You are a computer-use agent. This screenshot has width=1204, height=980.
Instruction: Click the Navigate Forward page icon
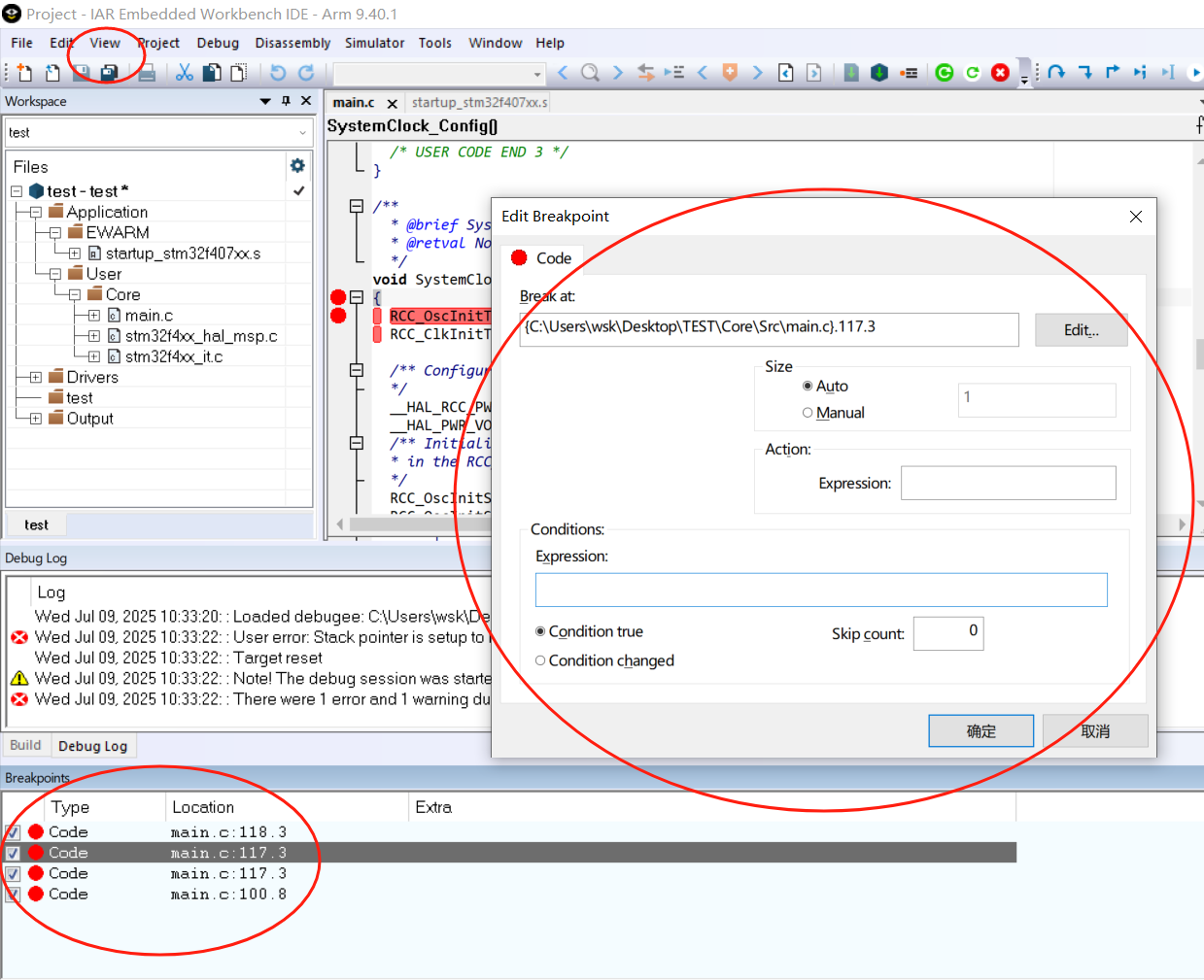tap(814, 73)
